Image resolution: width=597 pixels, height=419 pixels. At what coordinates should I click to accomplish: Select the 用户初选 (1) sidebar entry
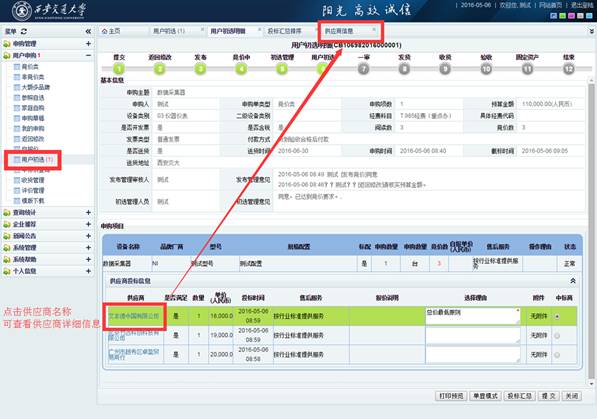click(x=37, y=160)
